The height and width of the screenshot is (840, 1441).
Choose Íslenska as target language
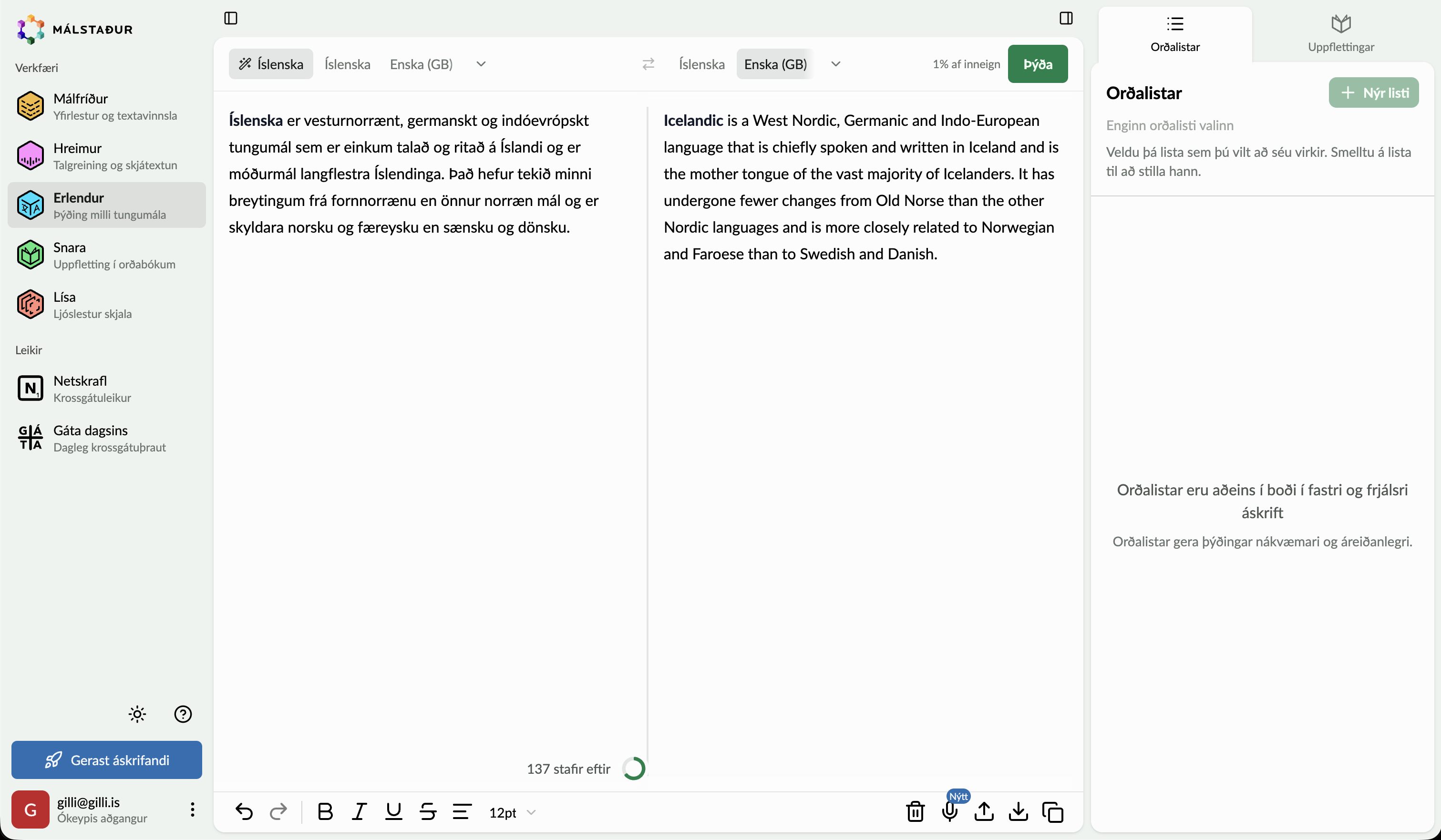tap(701, 64)
